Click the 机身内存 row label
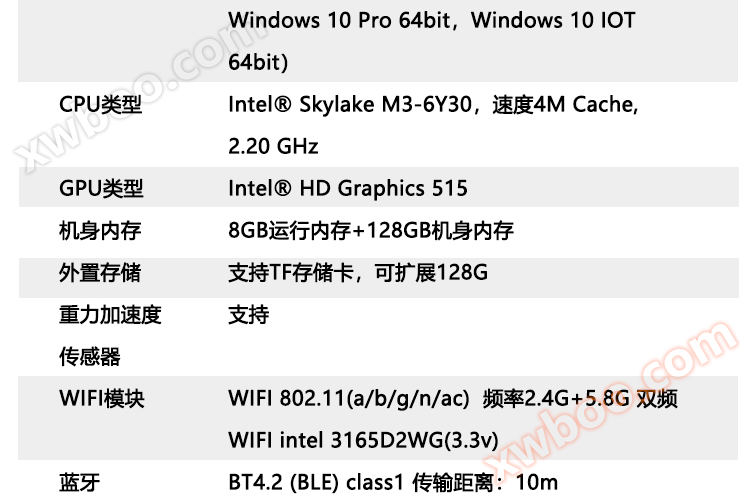The image size is (750, 497). [x=100, y=231]
